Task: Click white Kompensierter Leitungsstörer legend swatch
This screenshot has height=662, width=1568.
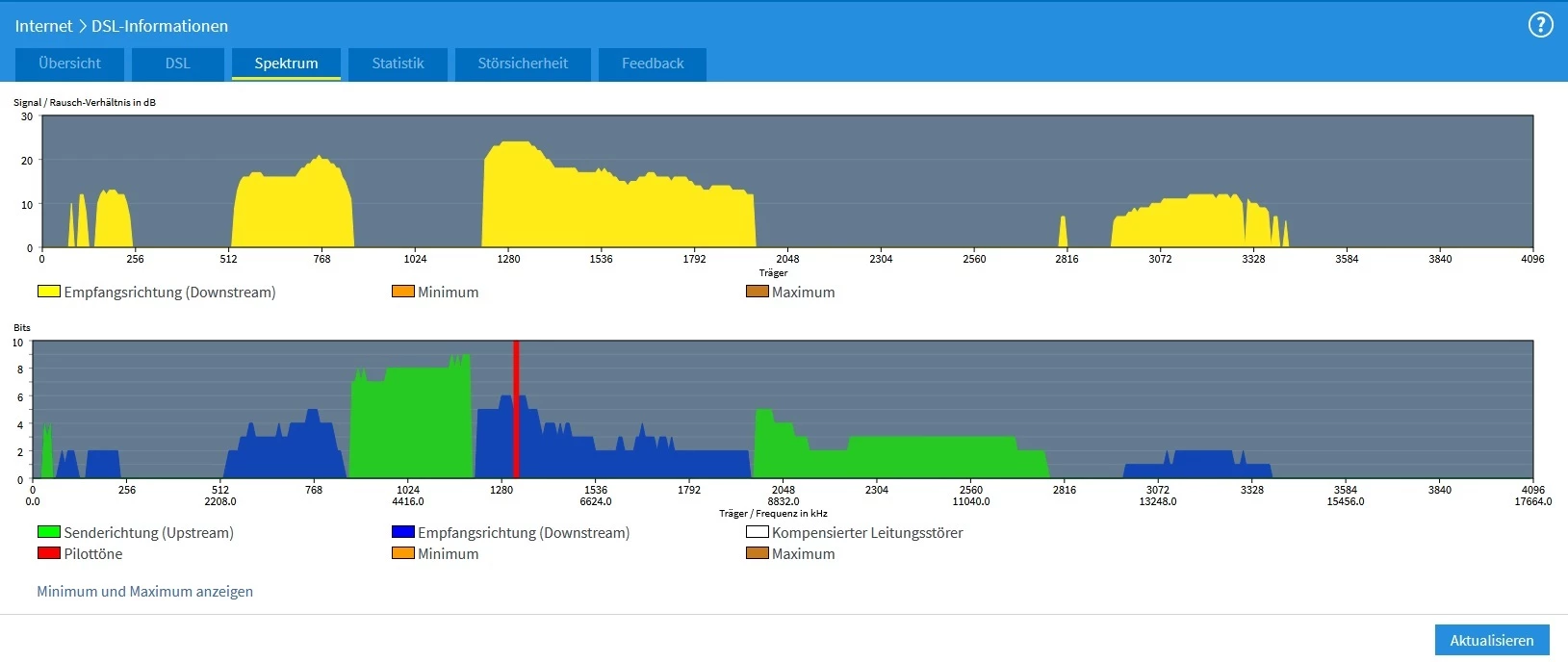Action: click(757, 532)
